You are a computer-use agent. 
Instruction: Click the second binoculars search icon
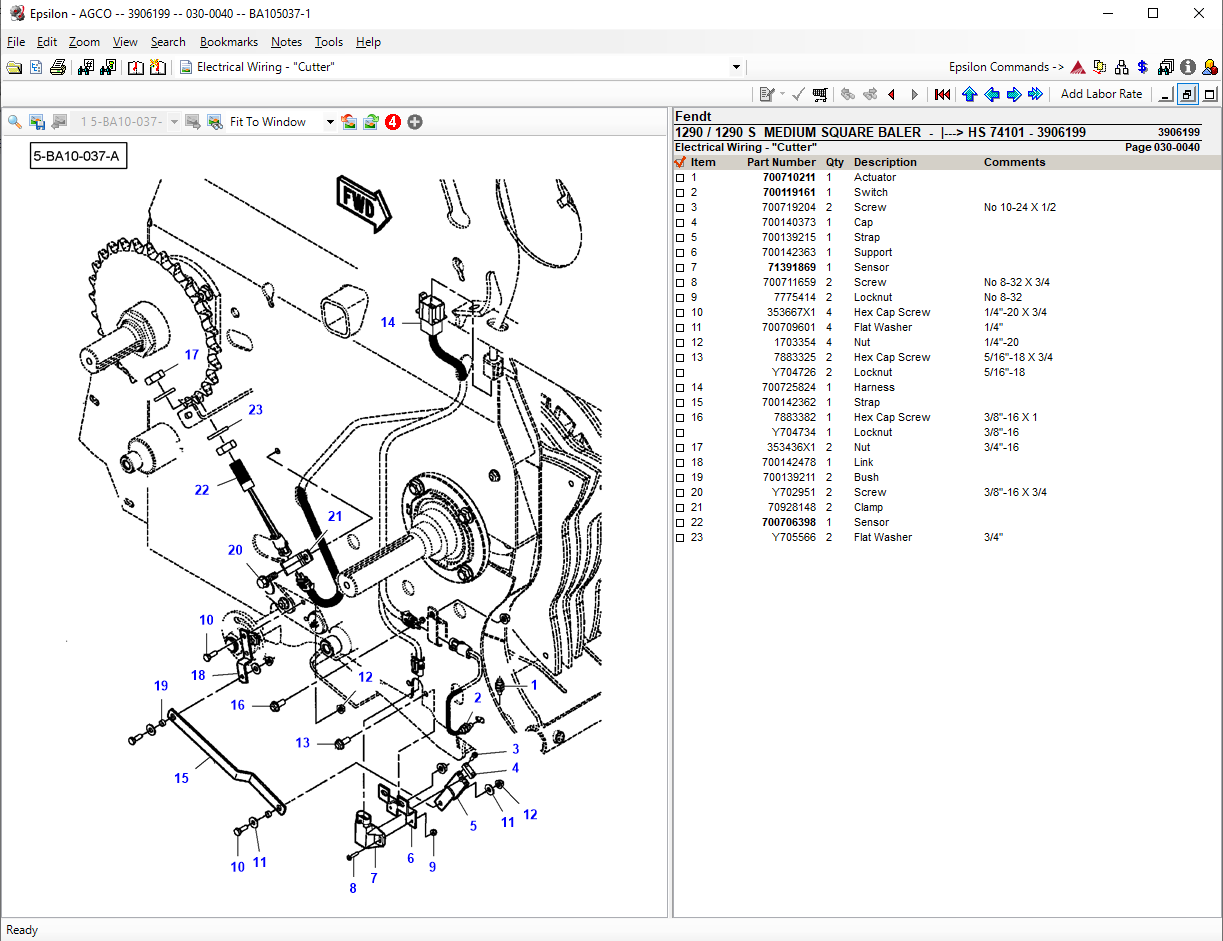[x=108, y=67]
